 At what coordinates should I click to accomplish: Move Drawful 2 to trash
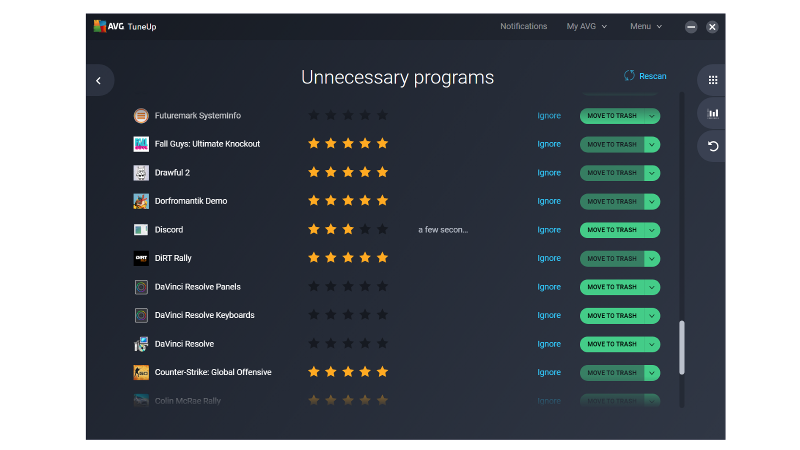[x=612, y=173]
